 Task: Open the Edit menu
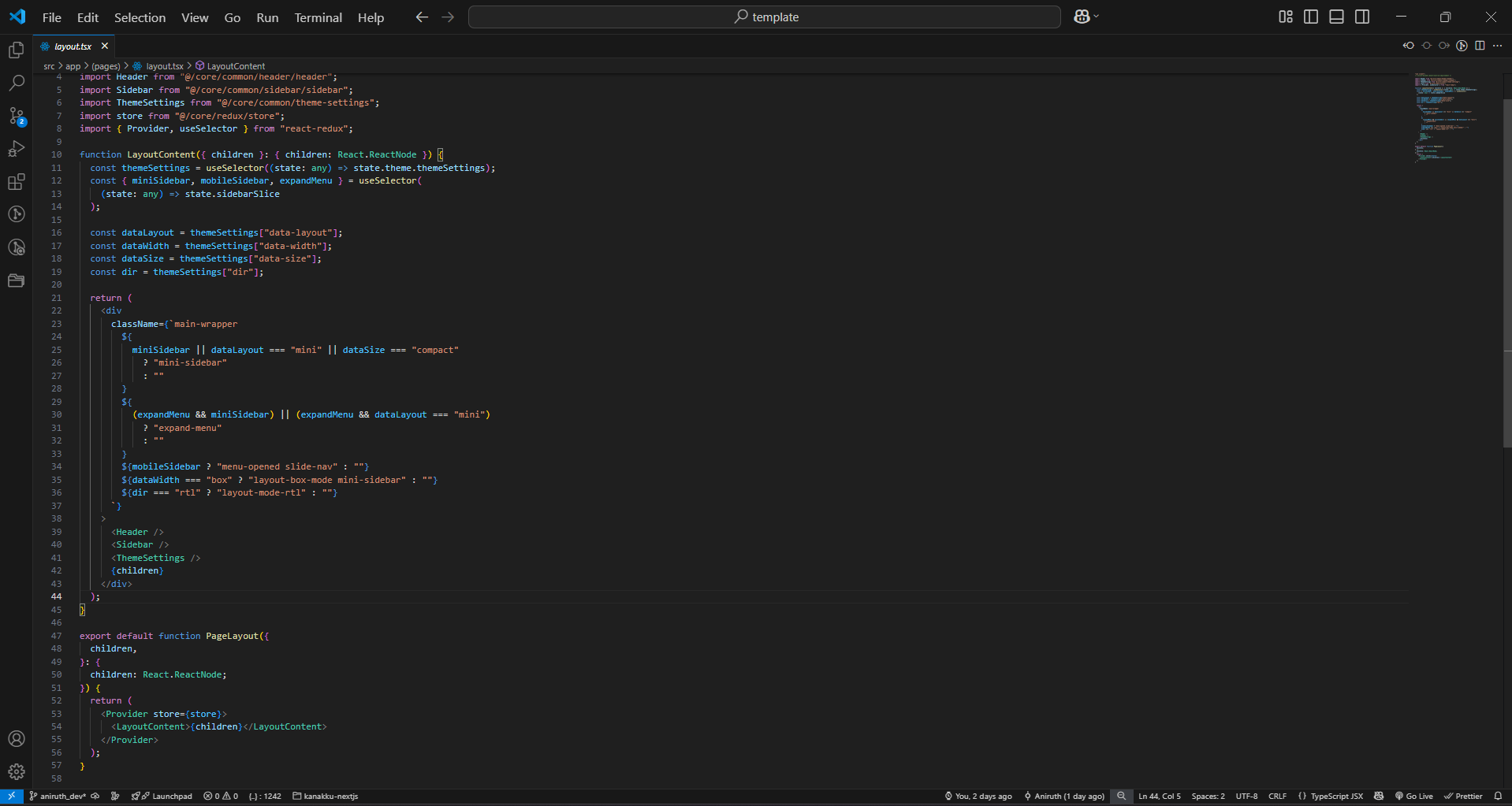click(88, 17)
